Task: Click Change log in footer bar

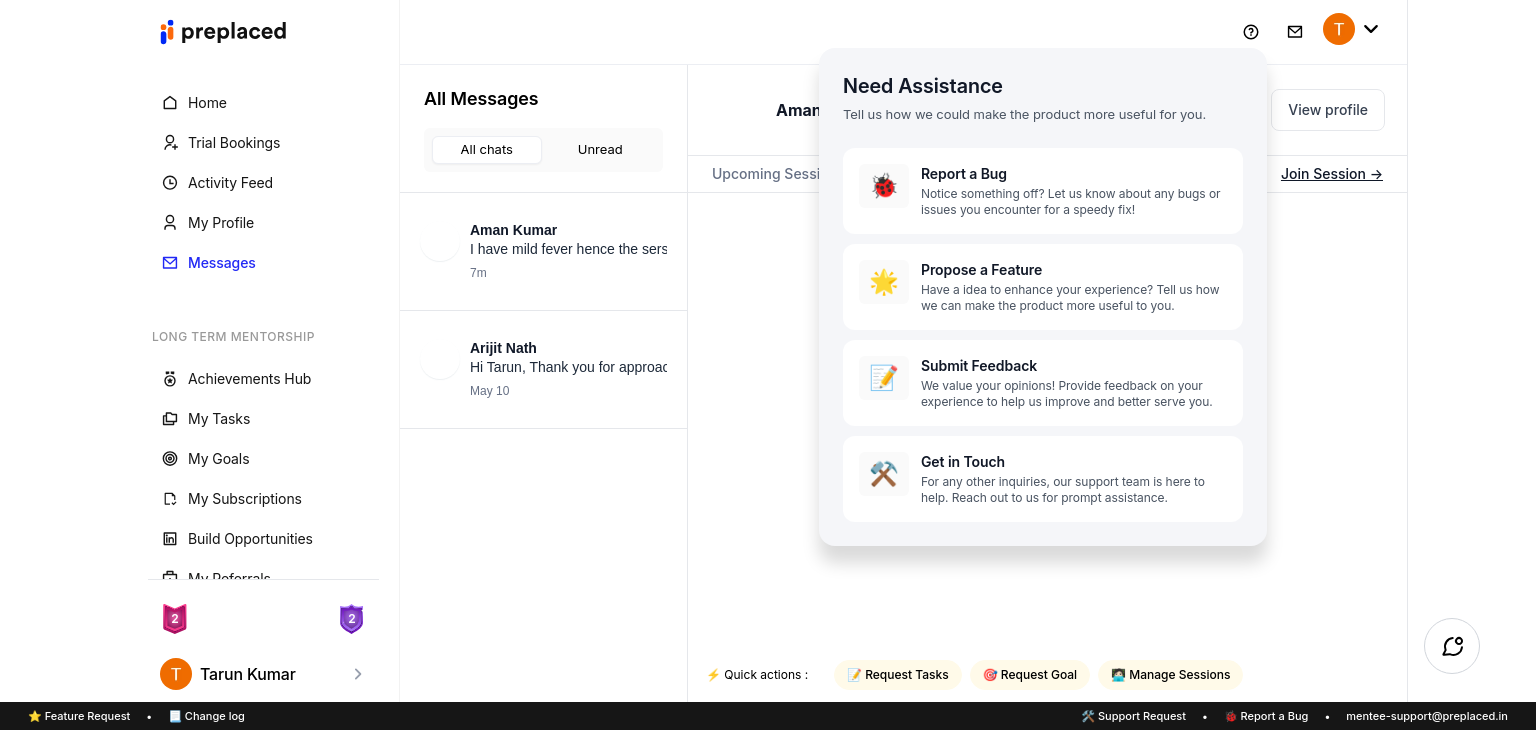Action: click(207, 716)
